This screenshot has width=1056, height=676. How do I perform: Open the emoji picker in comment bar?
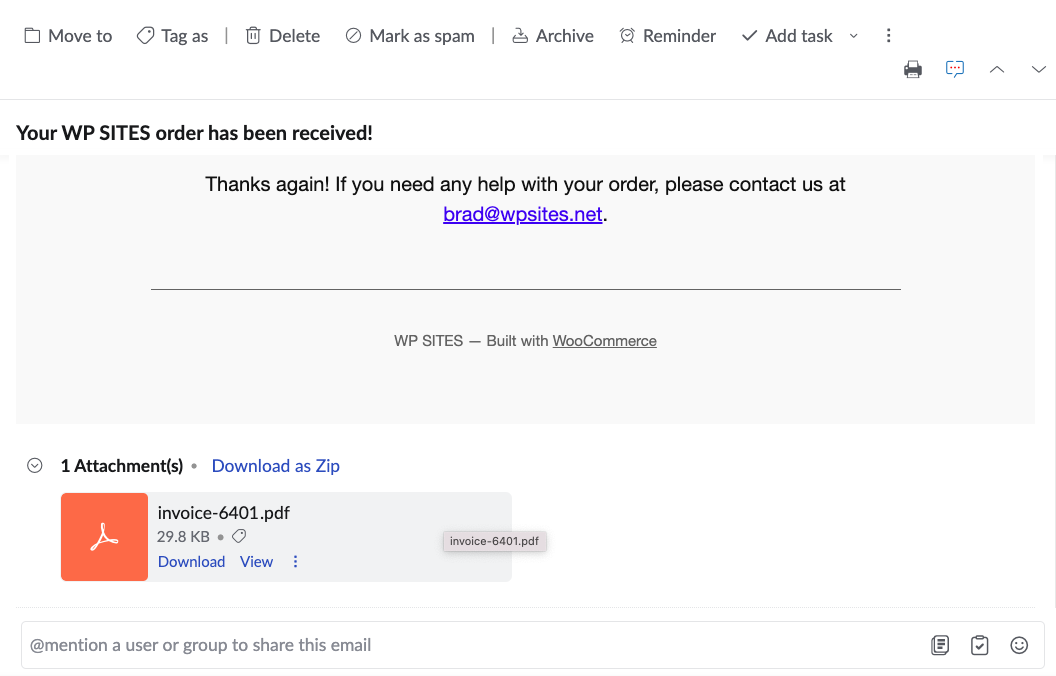(x=1019, y=645)
